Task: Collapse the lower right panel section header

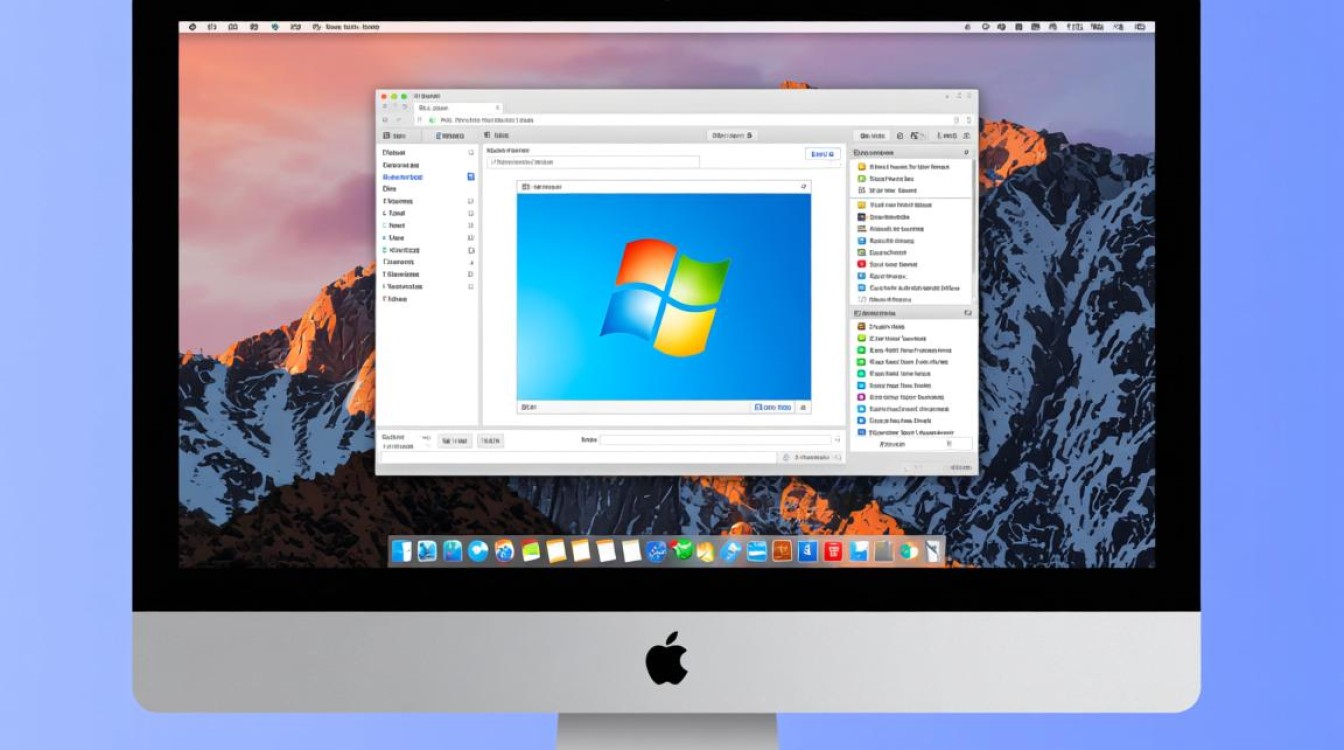Action: pyautogui.click(x=967, y=313)
